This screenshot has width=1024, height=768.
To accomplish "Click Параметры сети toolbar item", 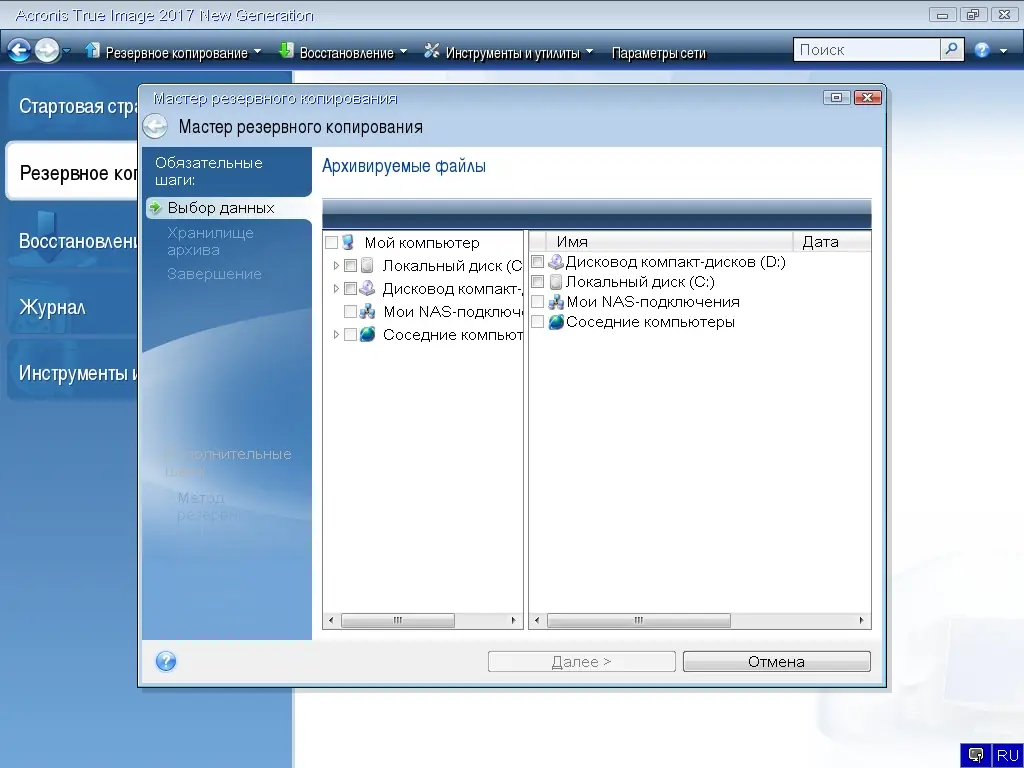I will point(658,52).
